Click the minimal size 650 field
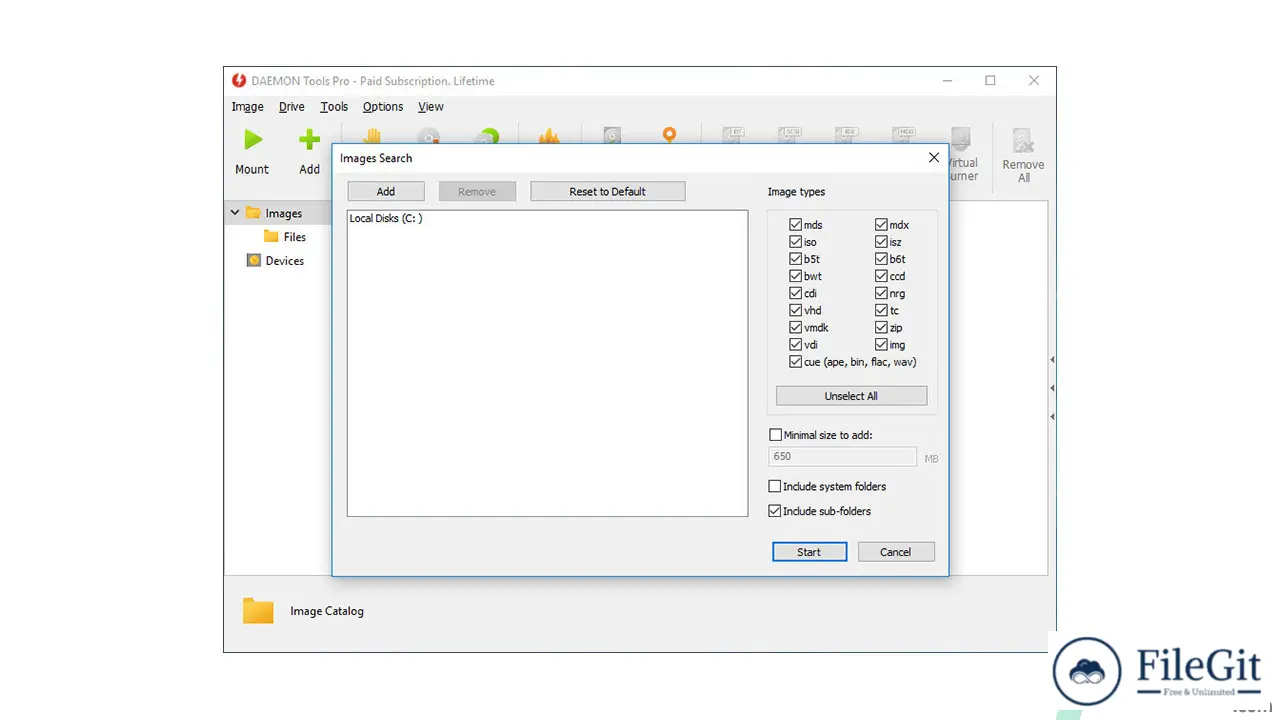1280x720 pixels. tap(842, 456)
